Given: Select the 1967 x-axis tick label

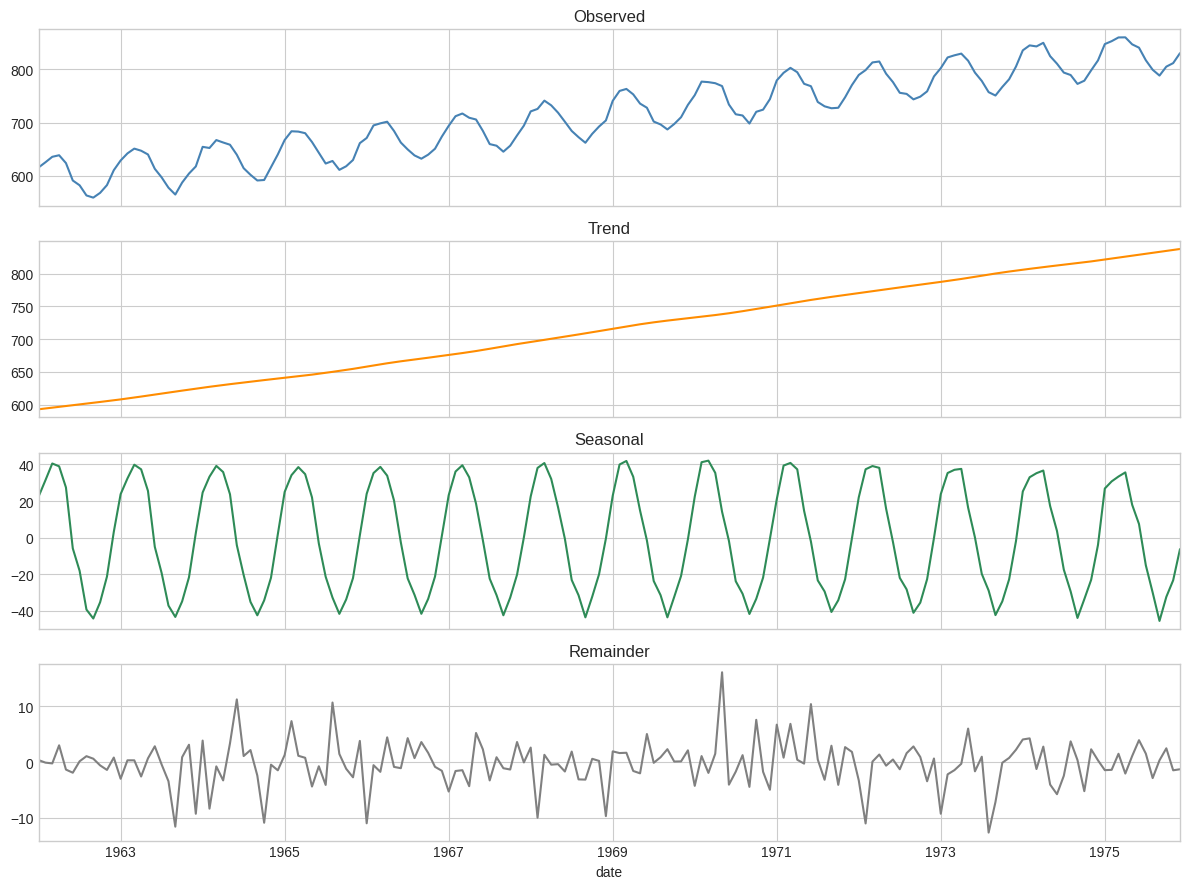Looking at the screenshot, I should coord(448,852).
